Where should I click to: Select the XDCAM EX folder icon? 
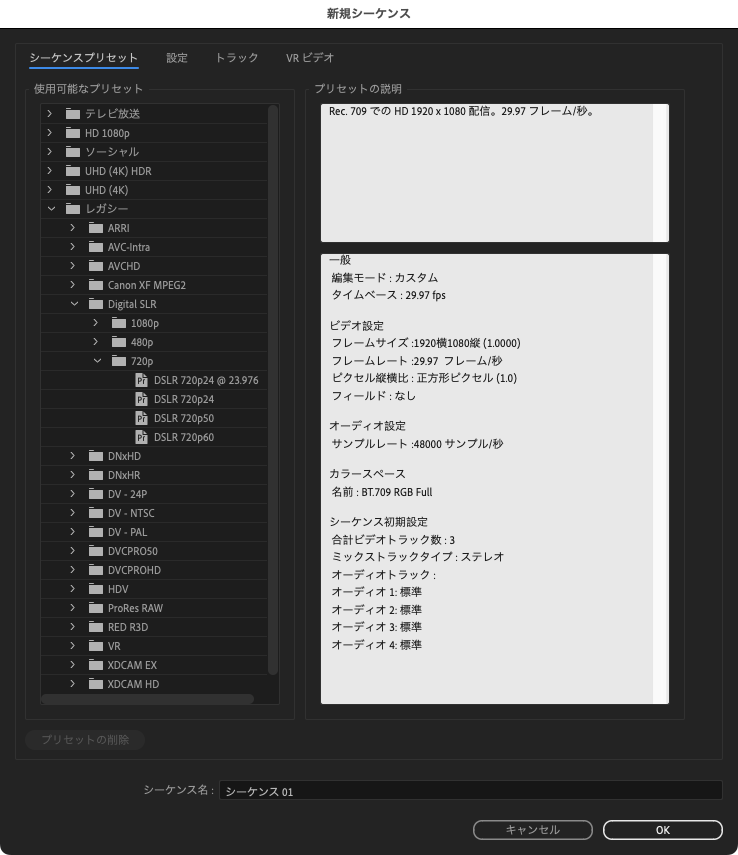click(96, 665)
